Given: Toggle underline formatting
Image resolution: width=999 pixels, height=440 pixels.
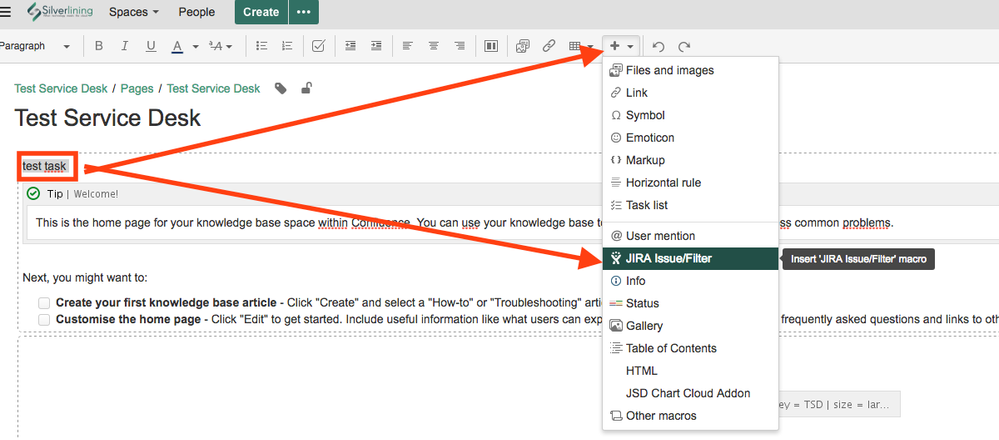Looking at the screenshot, I should (x=150, y=46).
